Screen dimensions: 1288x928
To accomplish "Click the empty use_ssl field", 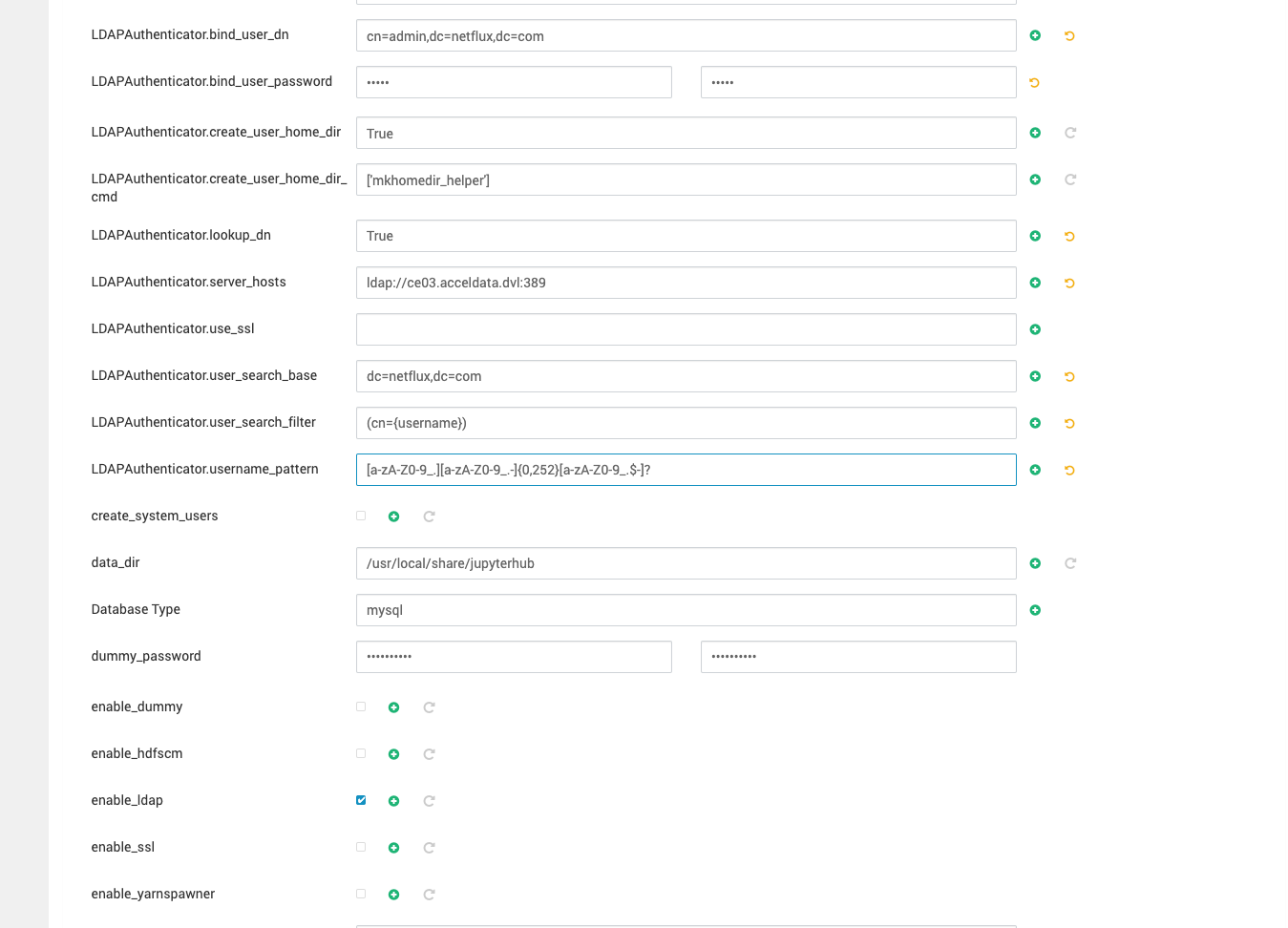I will [x=686, y=329].
